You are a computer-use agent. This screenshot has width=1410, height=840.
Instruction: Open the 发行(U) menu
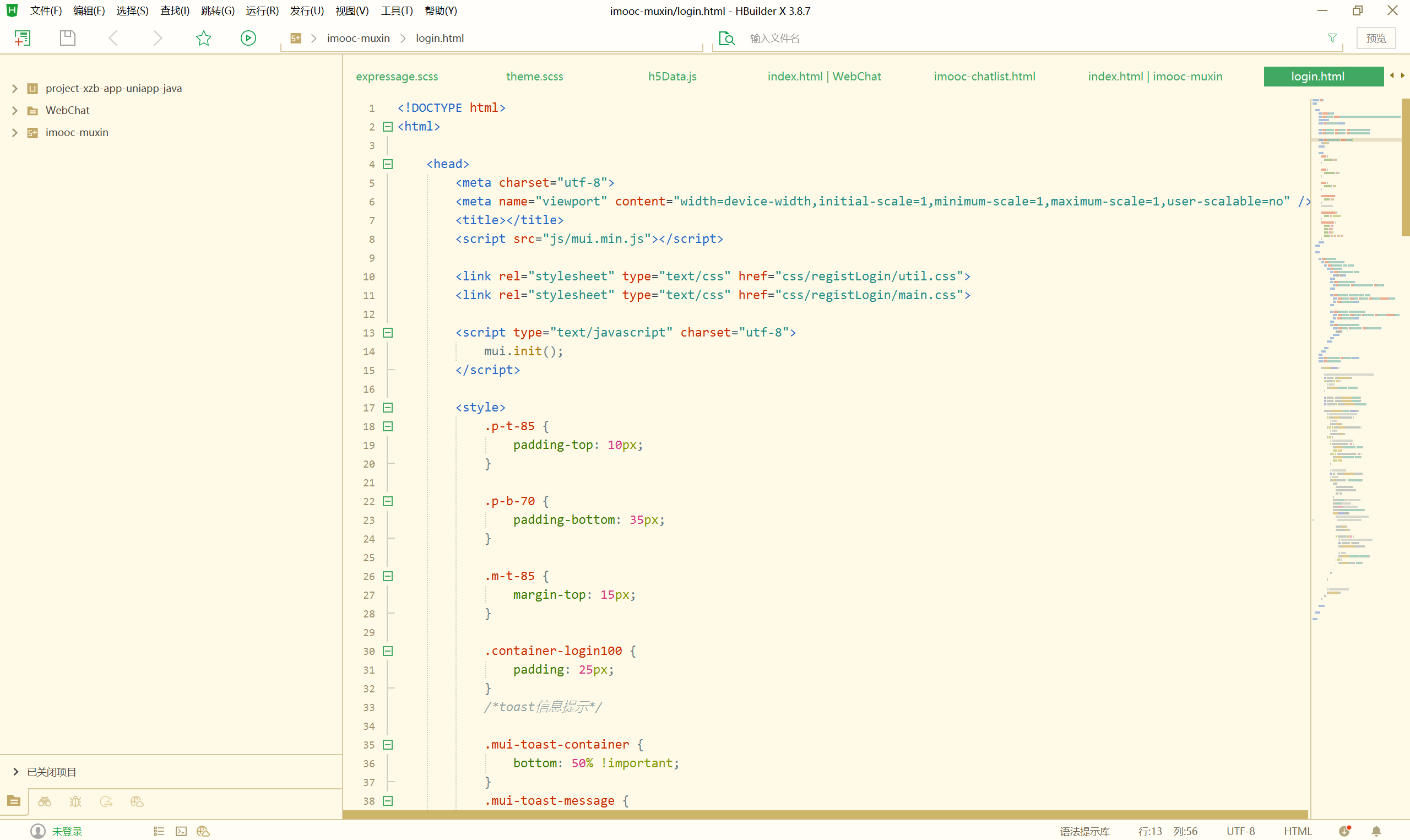(x=307, y=11)
